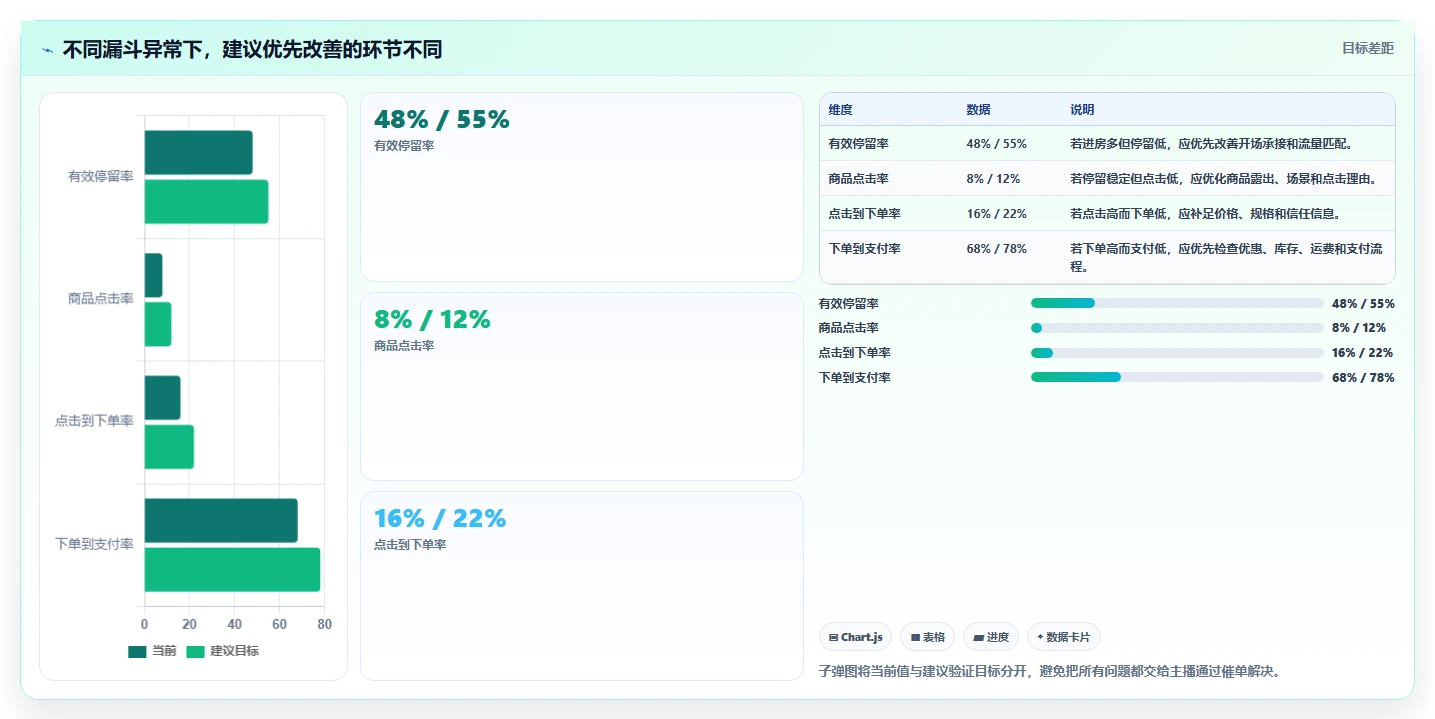Click the 有效停留率 label beside the progress bar
Viewport: 1435px width, 719px height.
point(848,304)
